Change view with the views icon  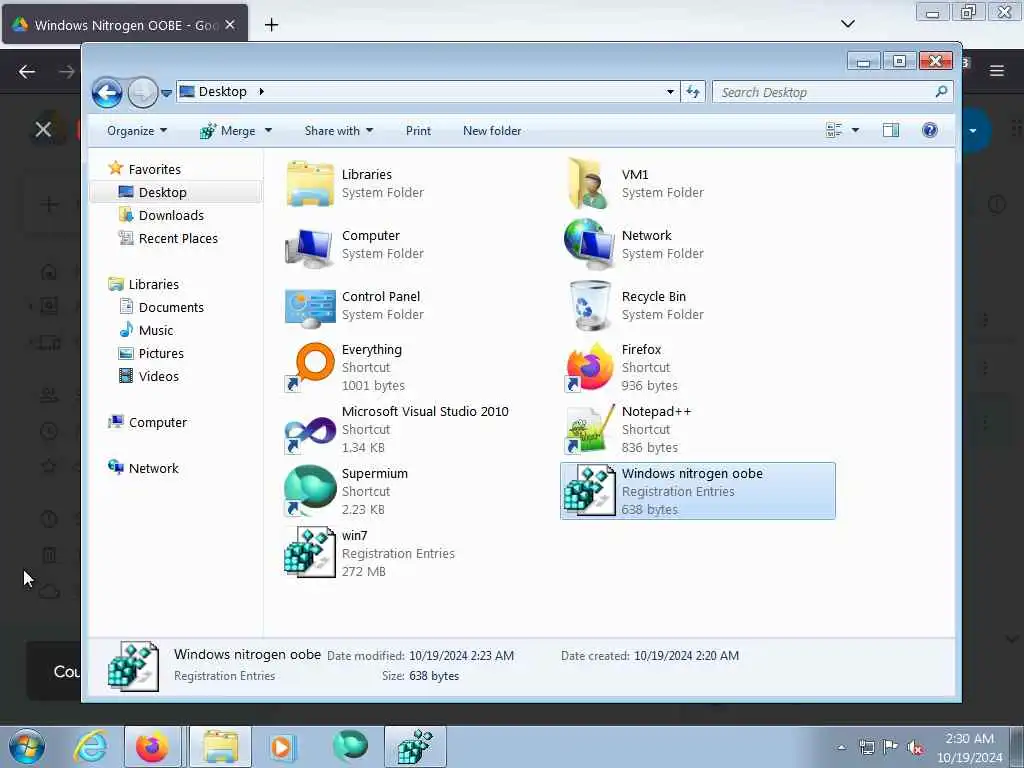click(834, 131)
